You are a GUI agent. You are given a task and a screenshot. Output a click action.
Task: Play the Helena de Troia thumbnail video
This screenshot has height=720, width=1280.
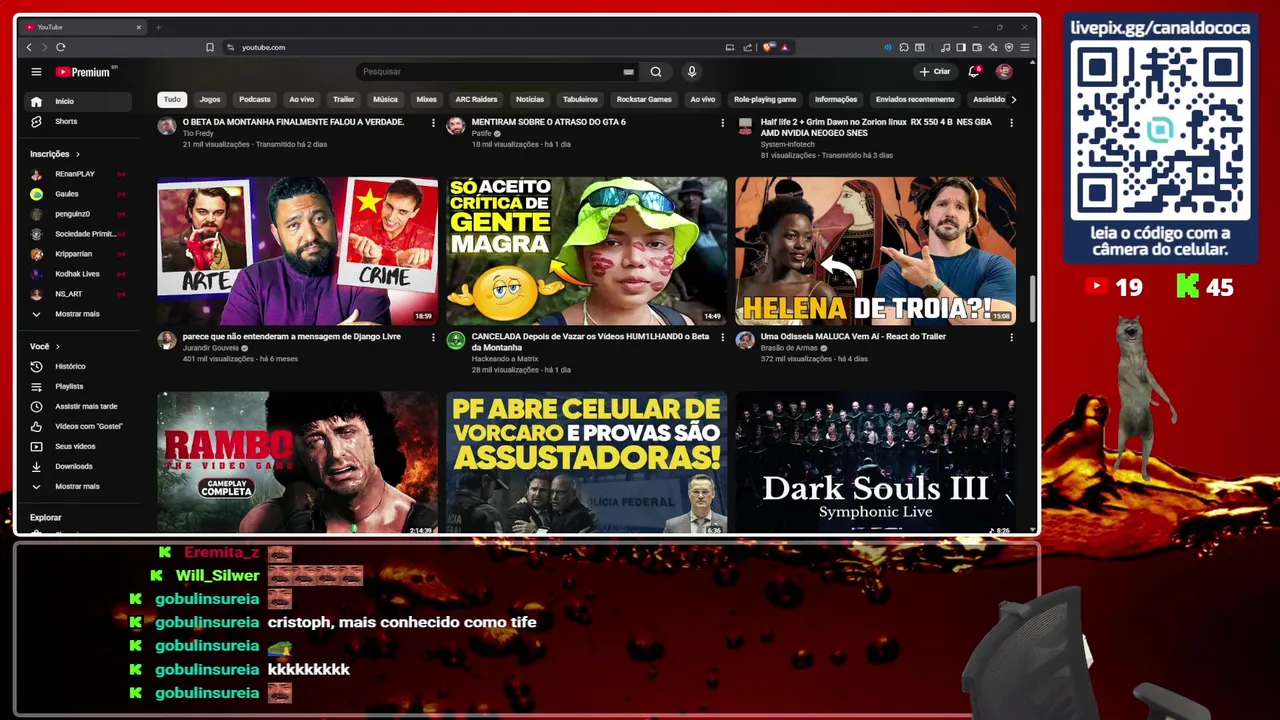click(x=875, y=251)
